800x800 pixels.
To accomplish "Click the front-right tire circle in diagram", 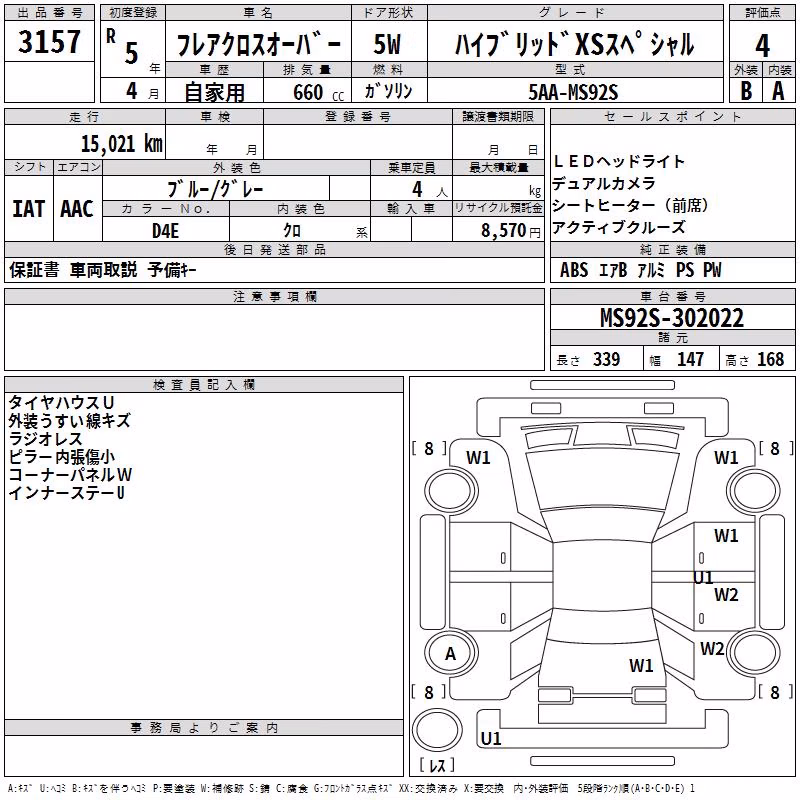I will pos(754,491).
